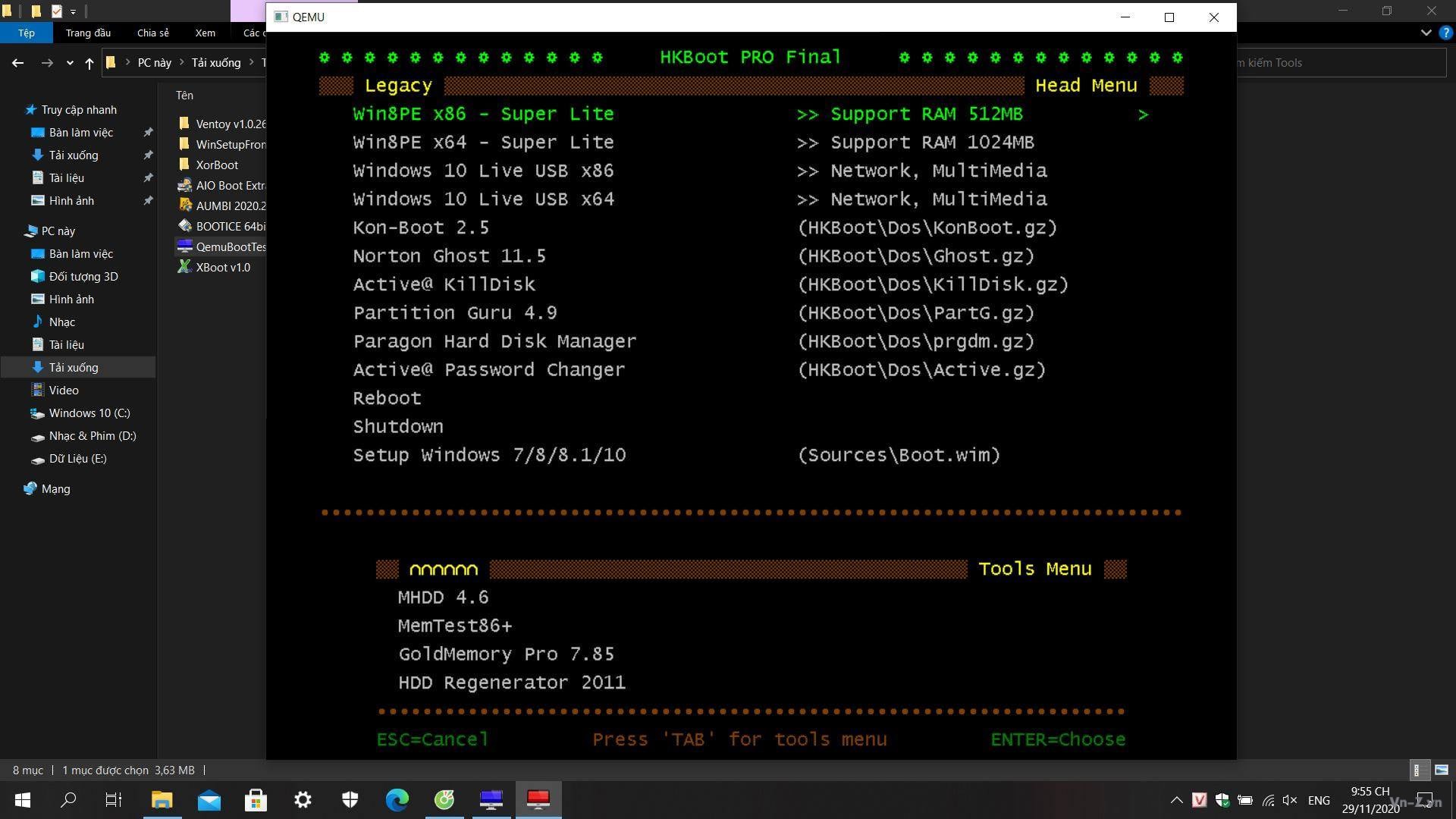Open the Xem ribbon tab
Image resolution: width=1456 pixels, height=819 pixels.
pos(205,33)
